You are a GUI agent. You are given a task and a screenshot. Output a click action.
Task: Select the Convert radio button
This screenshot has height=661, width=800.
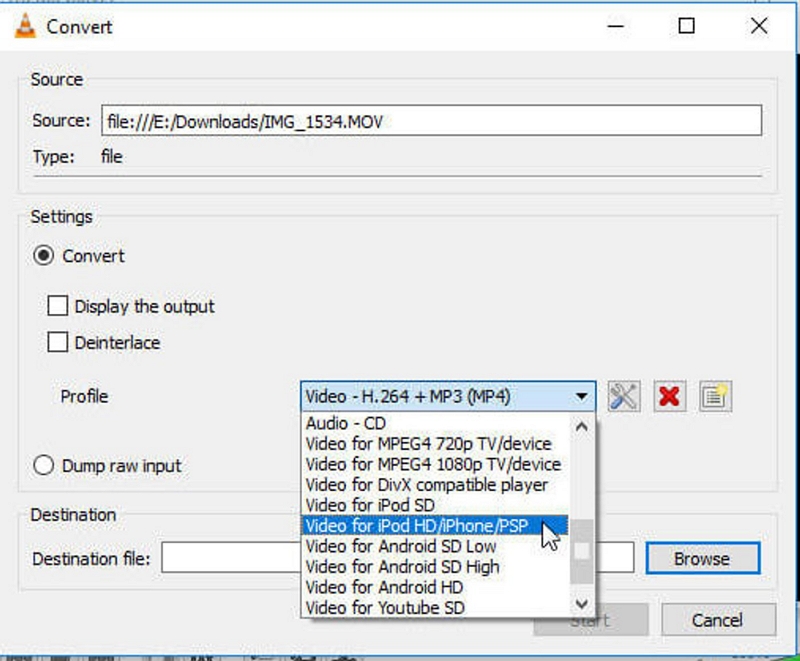tap(43, 256)
